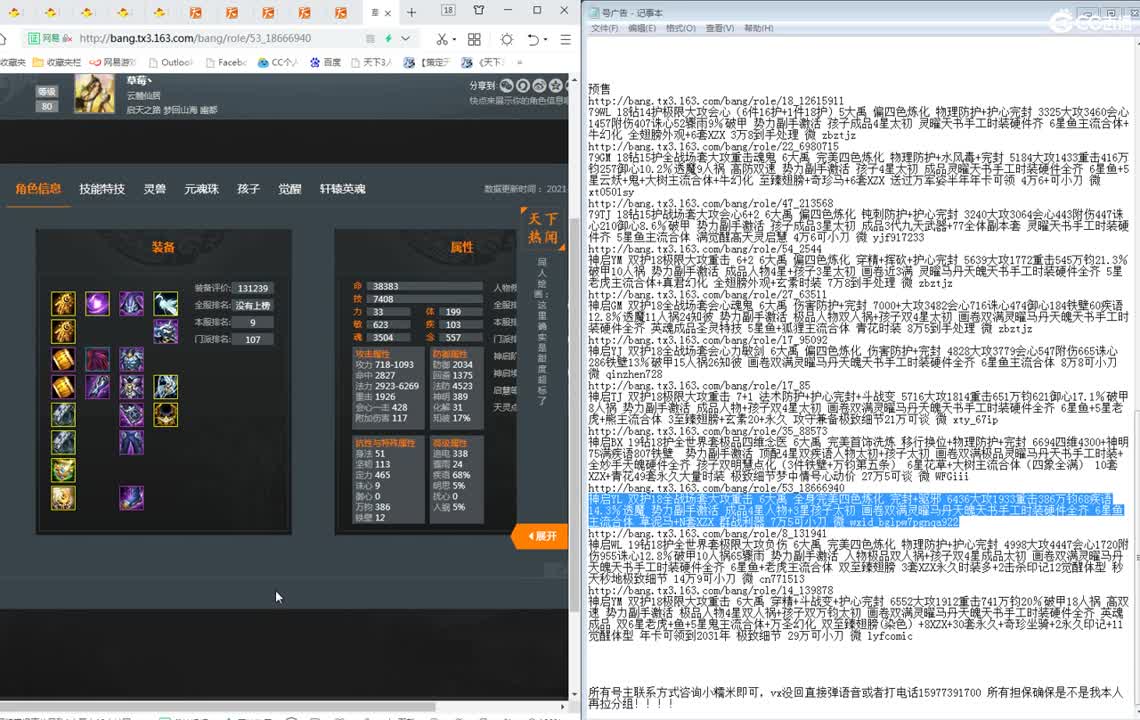Click the character avatar portrait
This screenshot has height=720, width=1140.
pos(94,93)
